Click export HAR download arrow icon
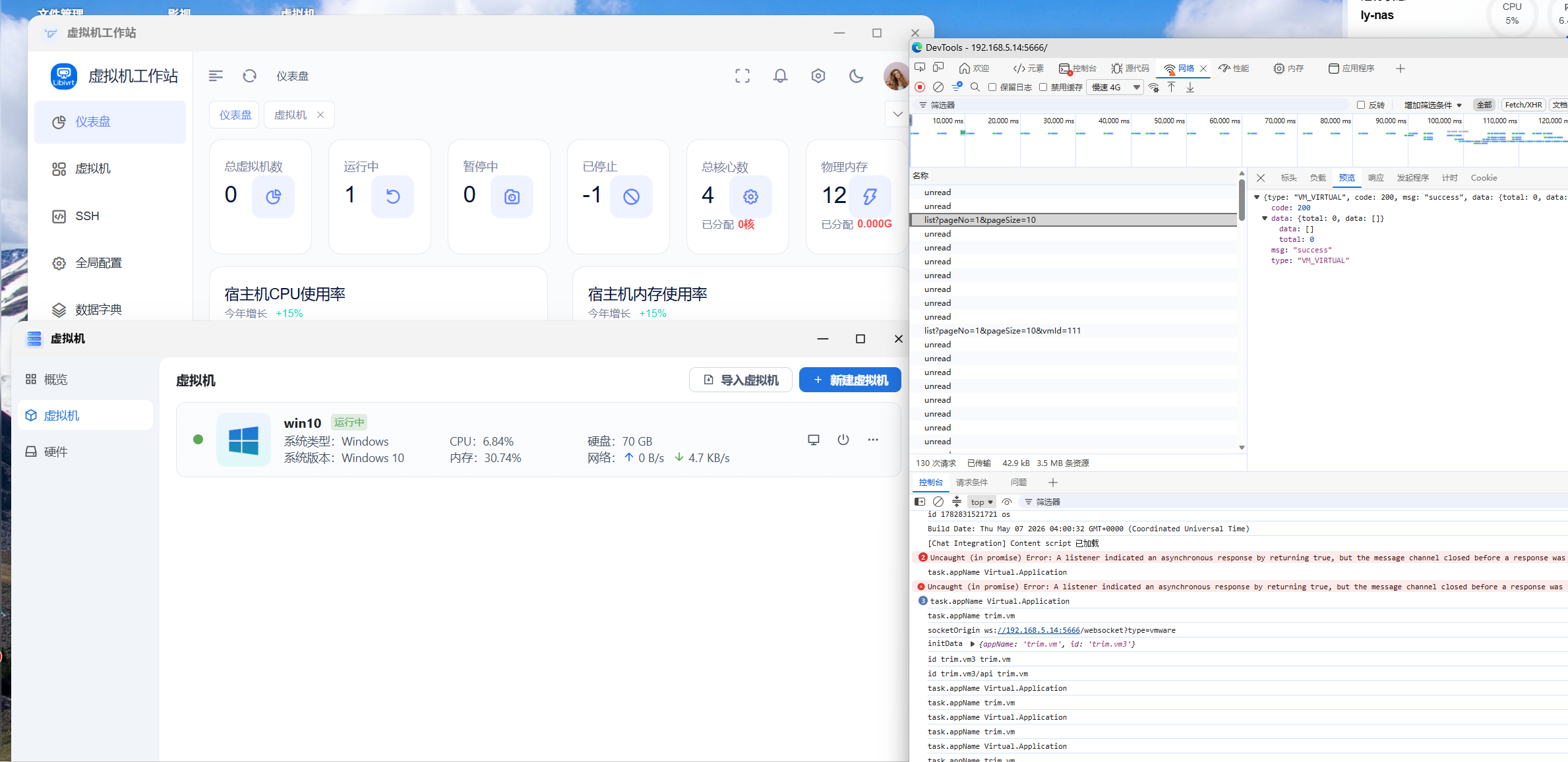This screenshot has width=1568, height=762. [1190, 87]
